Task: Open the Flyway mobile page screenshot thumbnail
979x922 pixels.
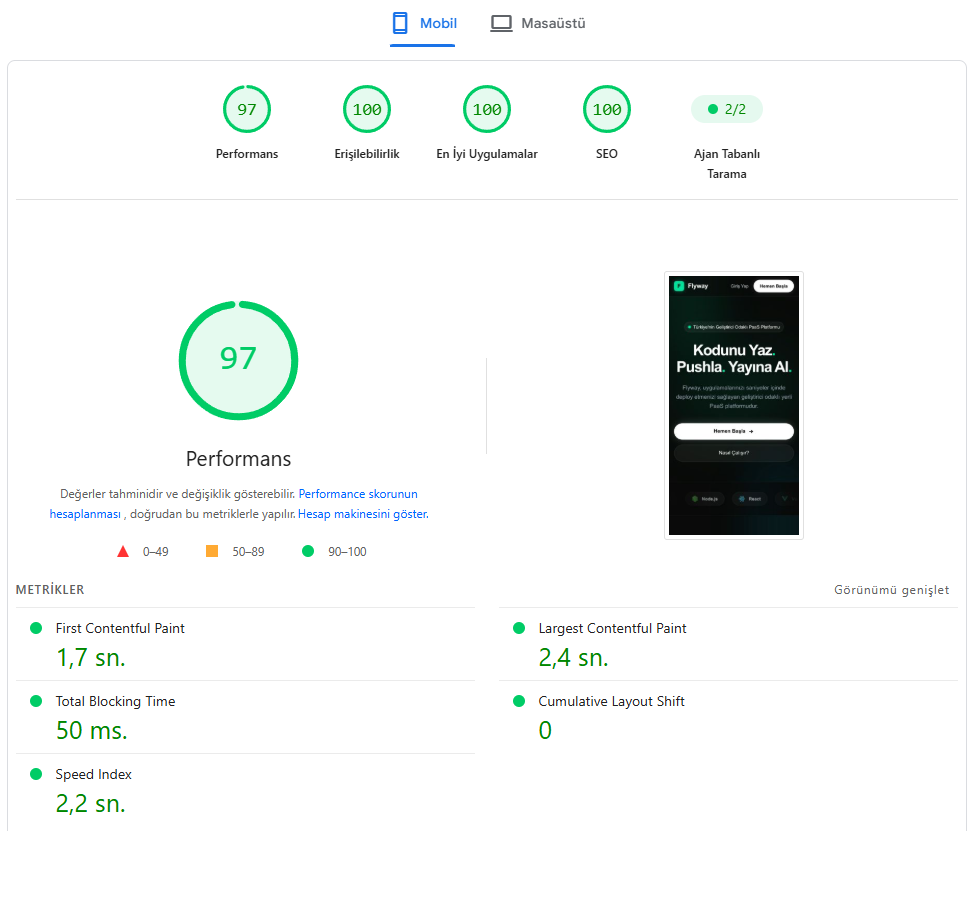Action: pyautogui.click(x=734, y=405)
